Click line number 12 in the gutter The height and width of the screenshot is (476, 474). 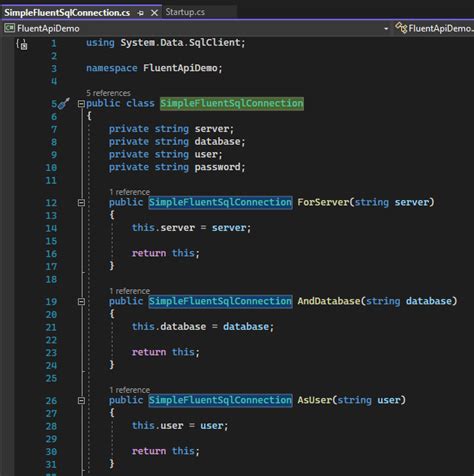pyautogui.click(x=51, y=203)
